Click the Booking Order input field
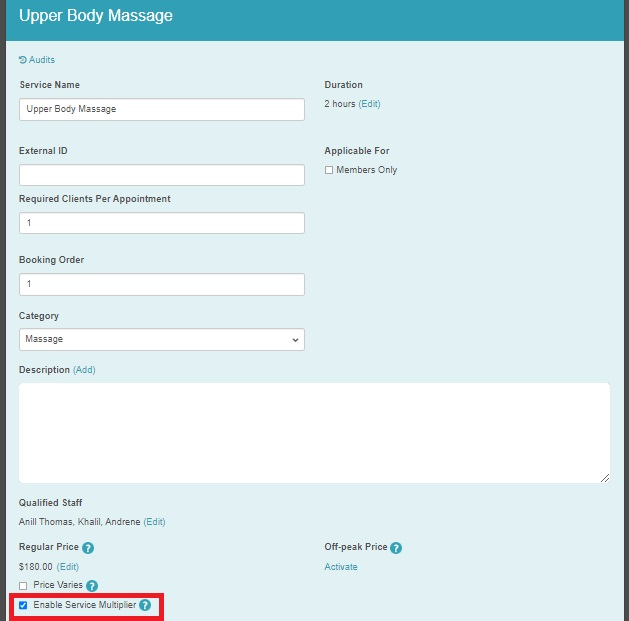Screen dimensions: 629x621 pyautogui.click(x=162, y=284)
